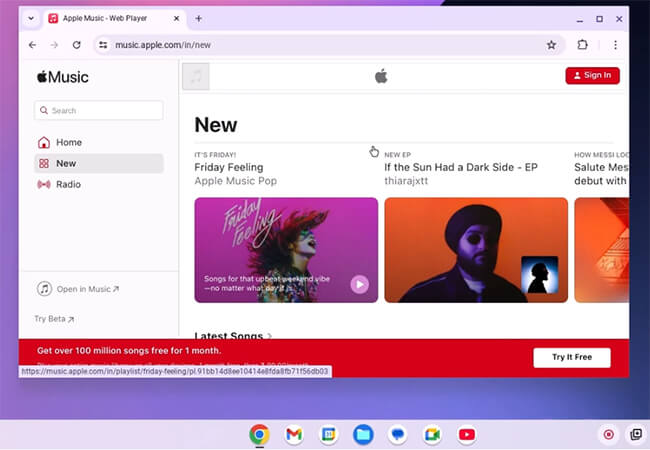Click the IT'S FRIDAY! eyebrow label
This screenshot has width=650, height=450.
(x=215, y=155)
